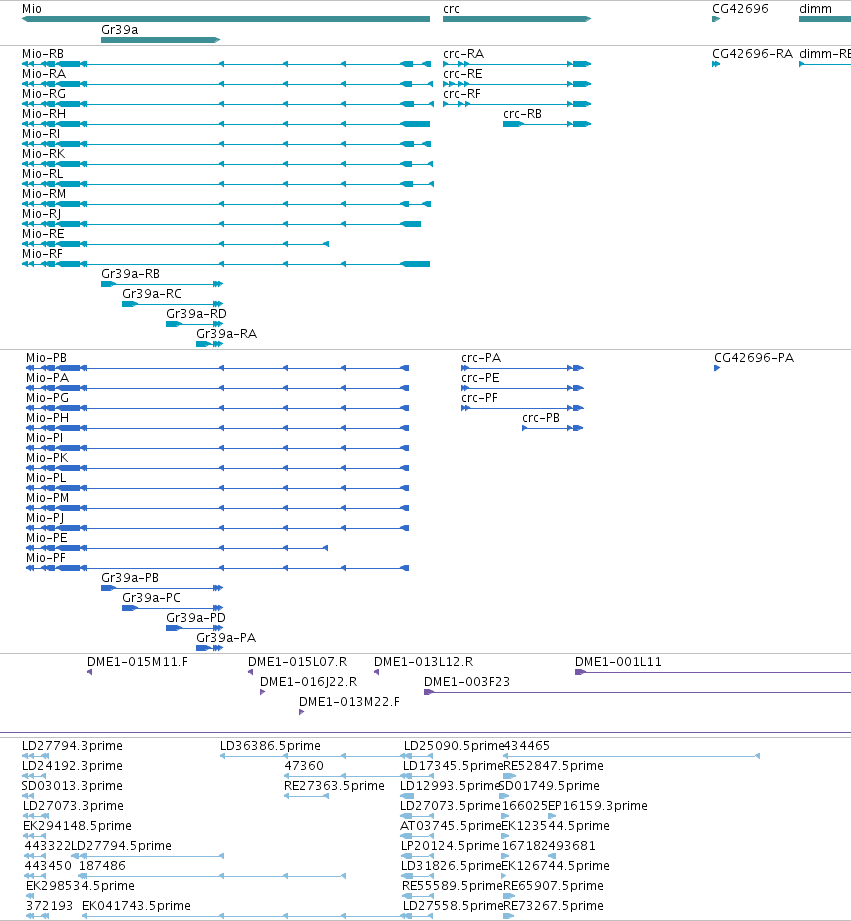Click transcript CG42696-RA
Viewport: 851px width, 921px height.
(x=752, y=54)
